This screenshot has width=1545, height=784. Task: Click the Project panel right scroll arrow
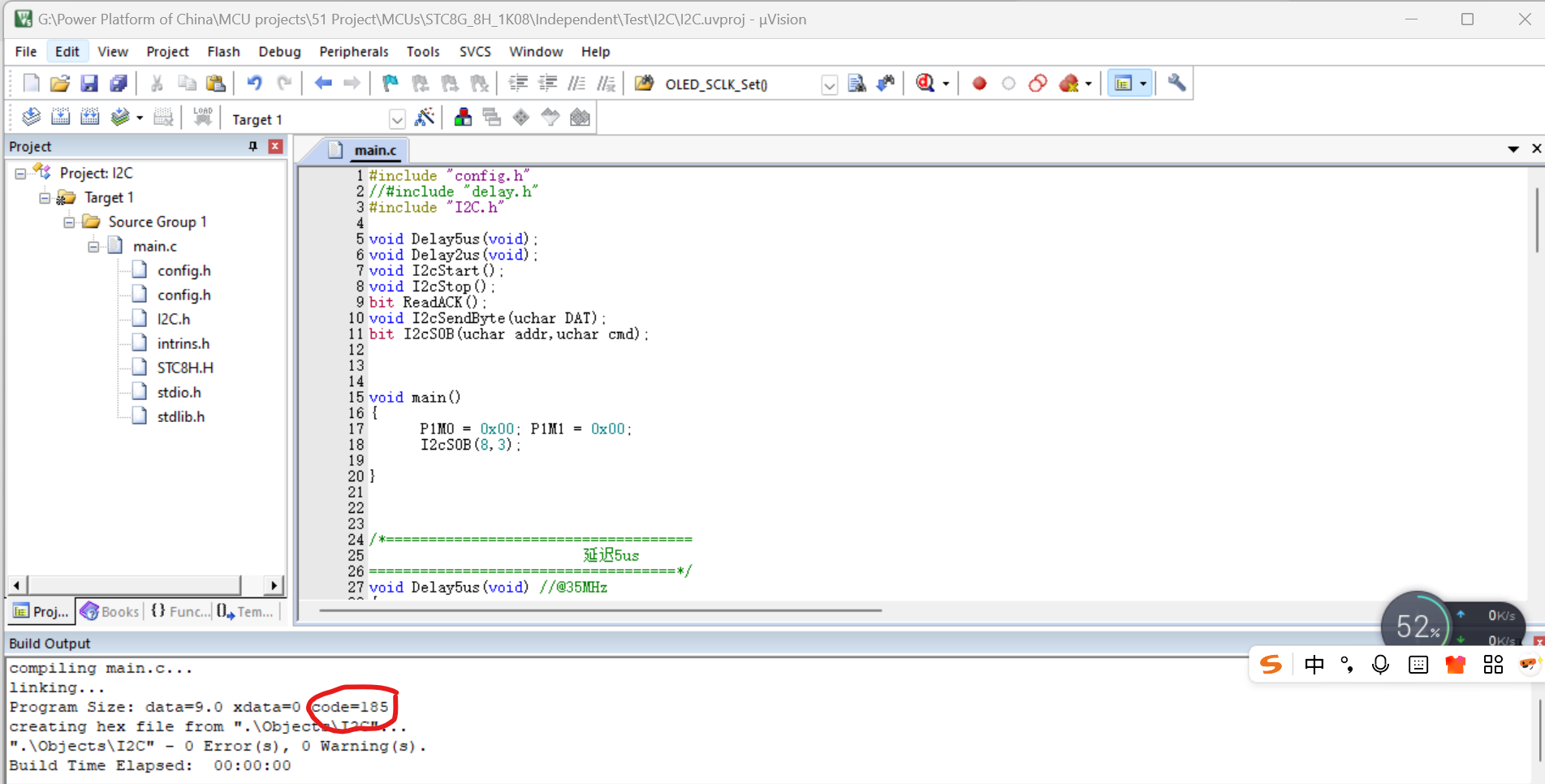tap(274, 585)
